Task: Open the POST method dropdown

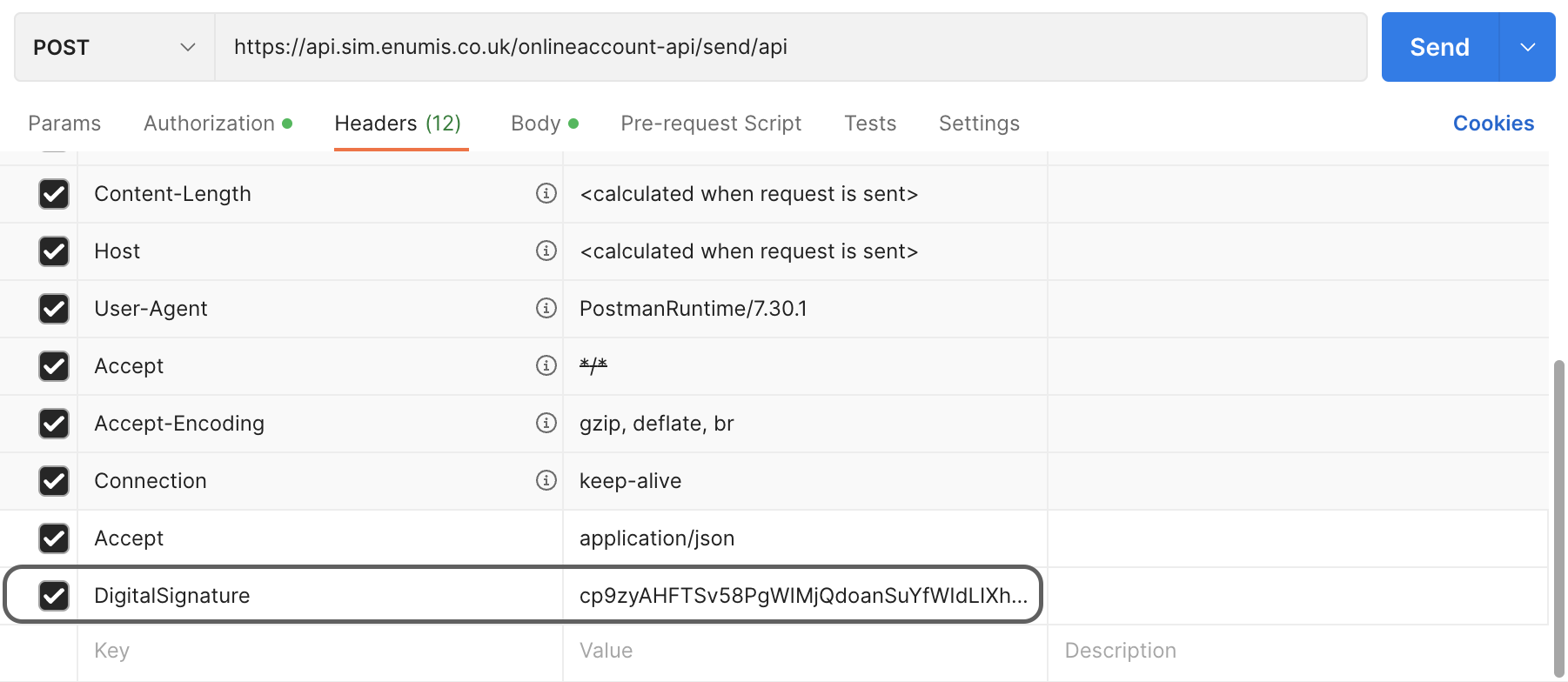Action: coord(114,47)
